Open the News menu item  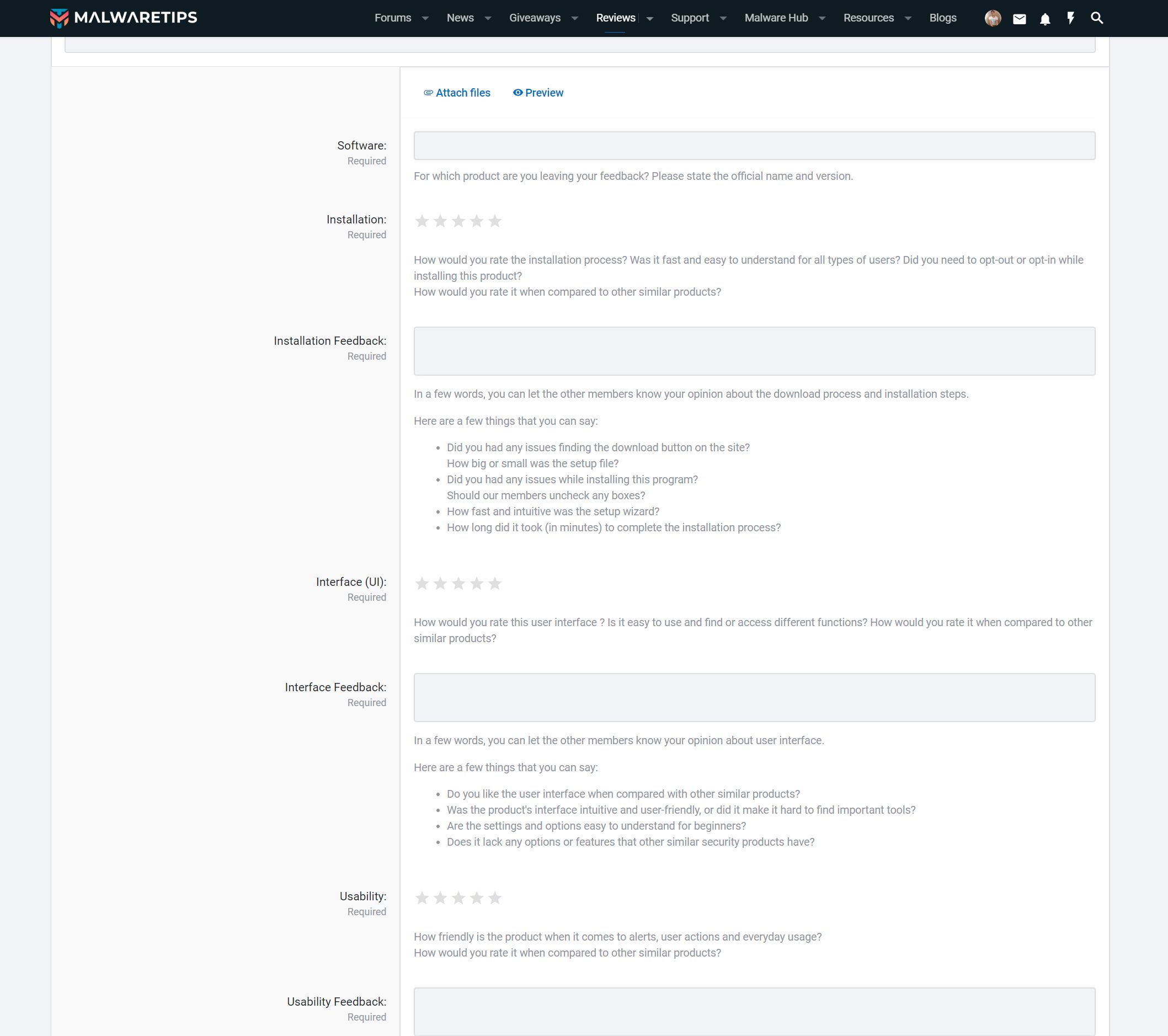point(460,18)
